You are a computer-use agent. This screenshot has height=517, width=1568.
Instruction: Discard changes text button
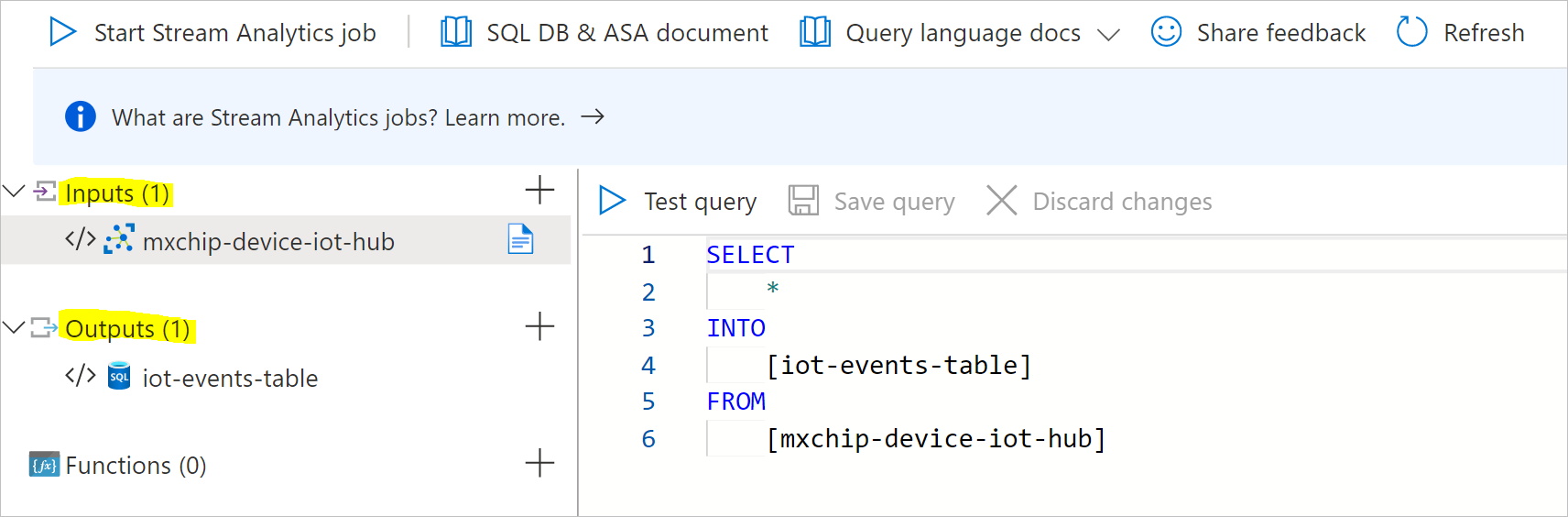click(1122, 202)
